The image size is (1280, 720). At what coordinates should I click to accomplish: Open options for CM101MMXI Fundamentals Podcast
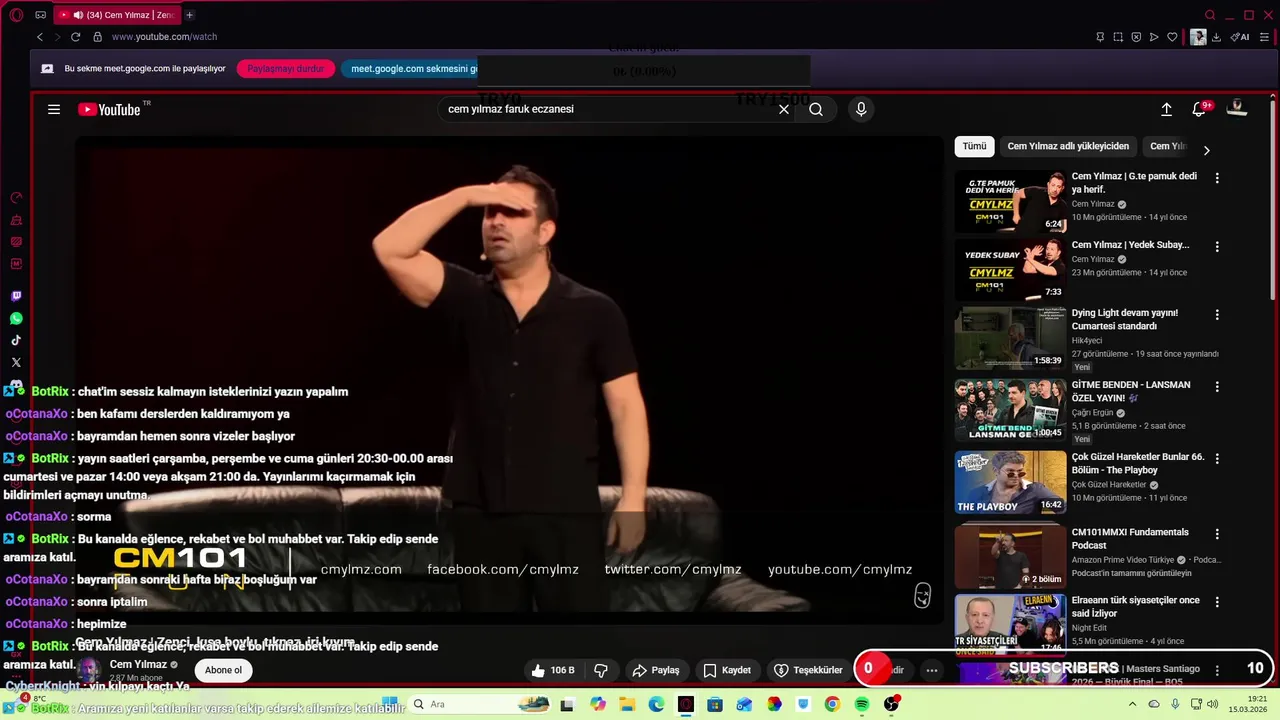pos(1217,534)
